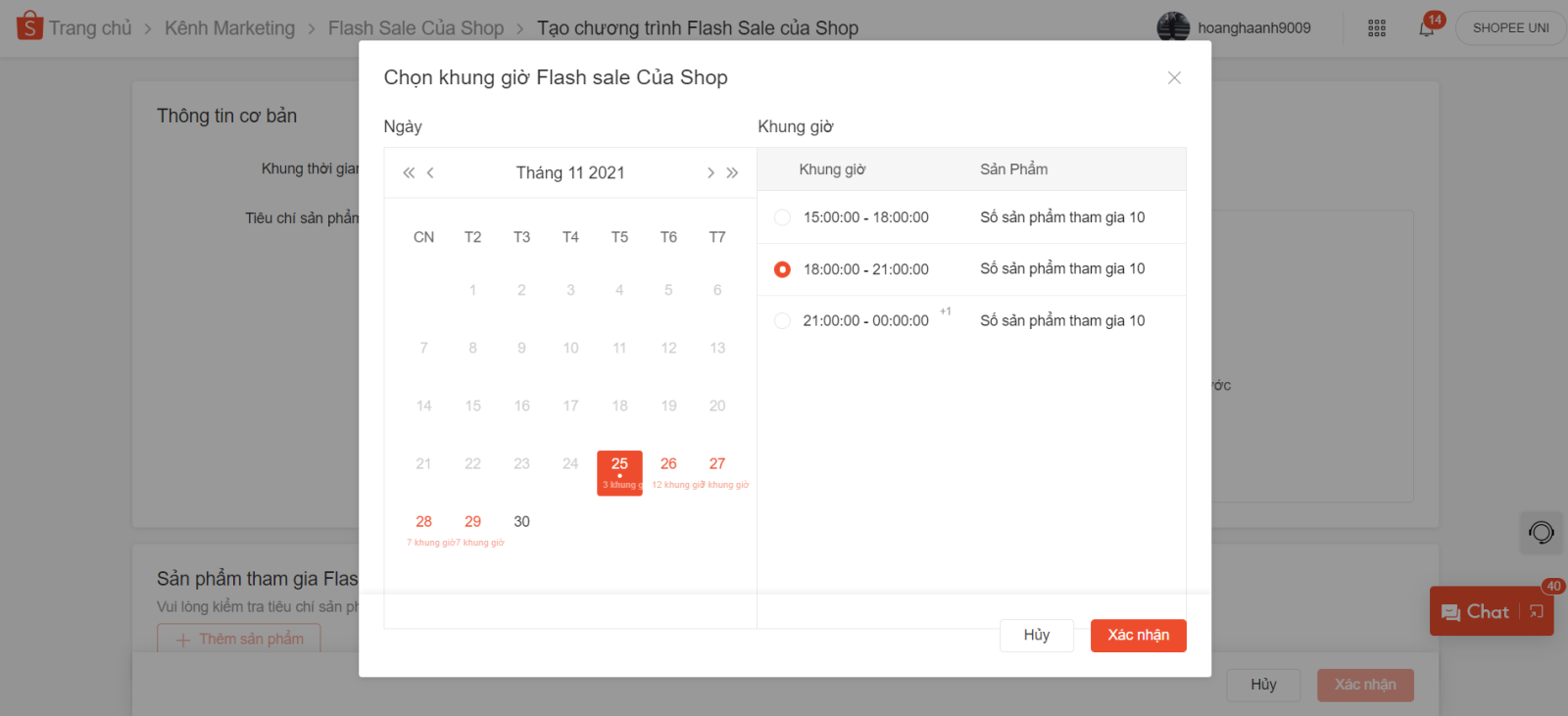Open the Chat widget
1568x716 pixels.
[x=1476, y=612]
